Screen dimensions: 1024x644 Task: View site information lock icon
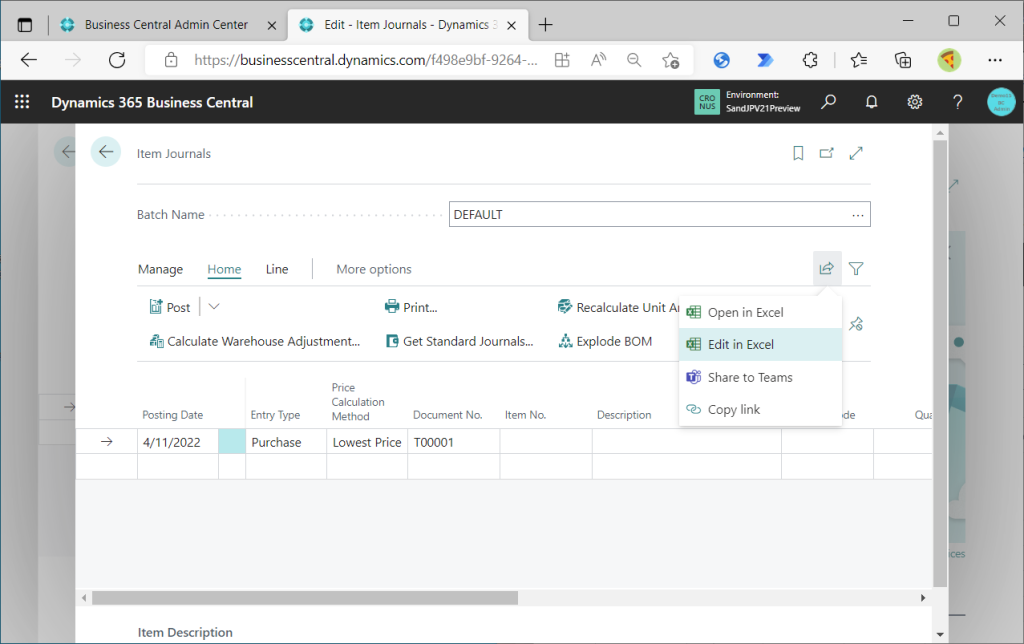pyautogui.click(x=171, y=60)
